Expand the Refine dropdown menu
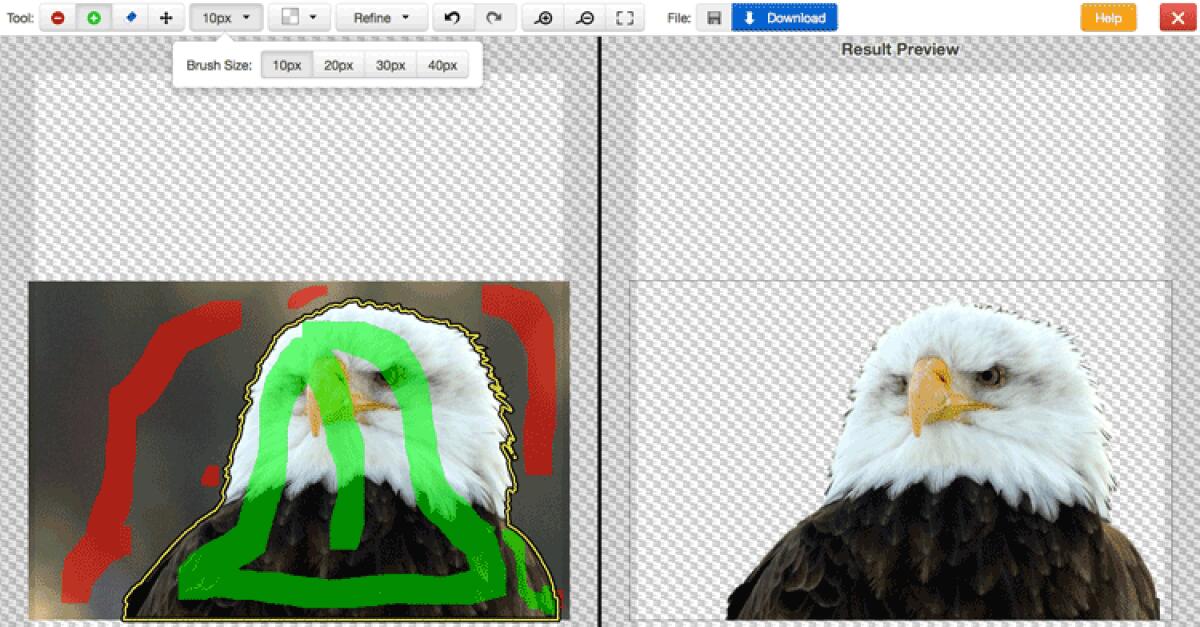 [x=381, y=18]
